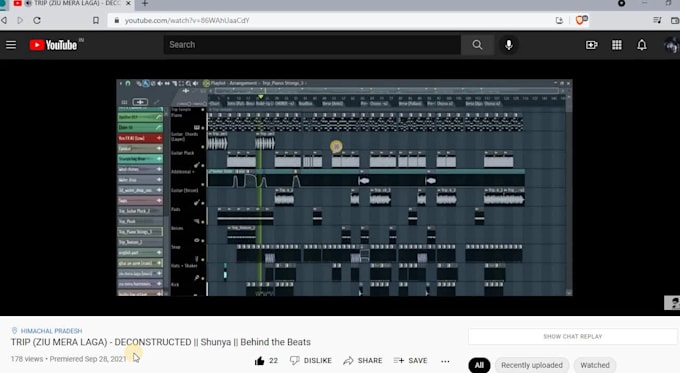The image size is (680, 373).
Task: Toggle mute dot on the Additional track
Action: pos(203,184)
